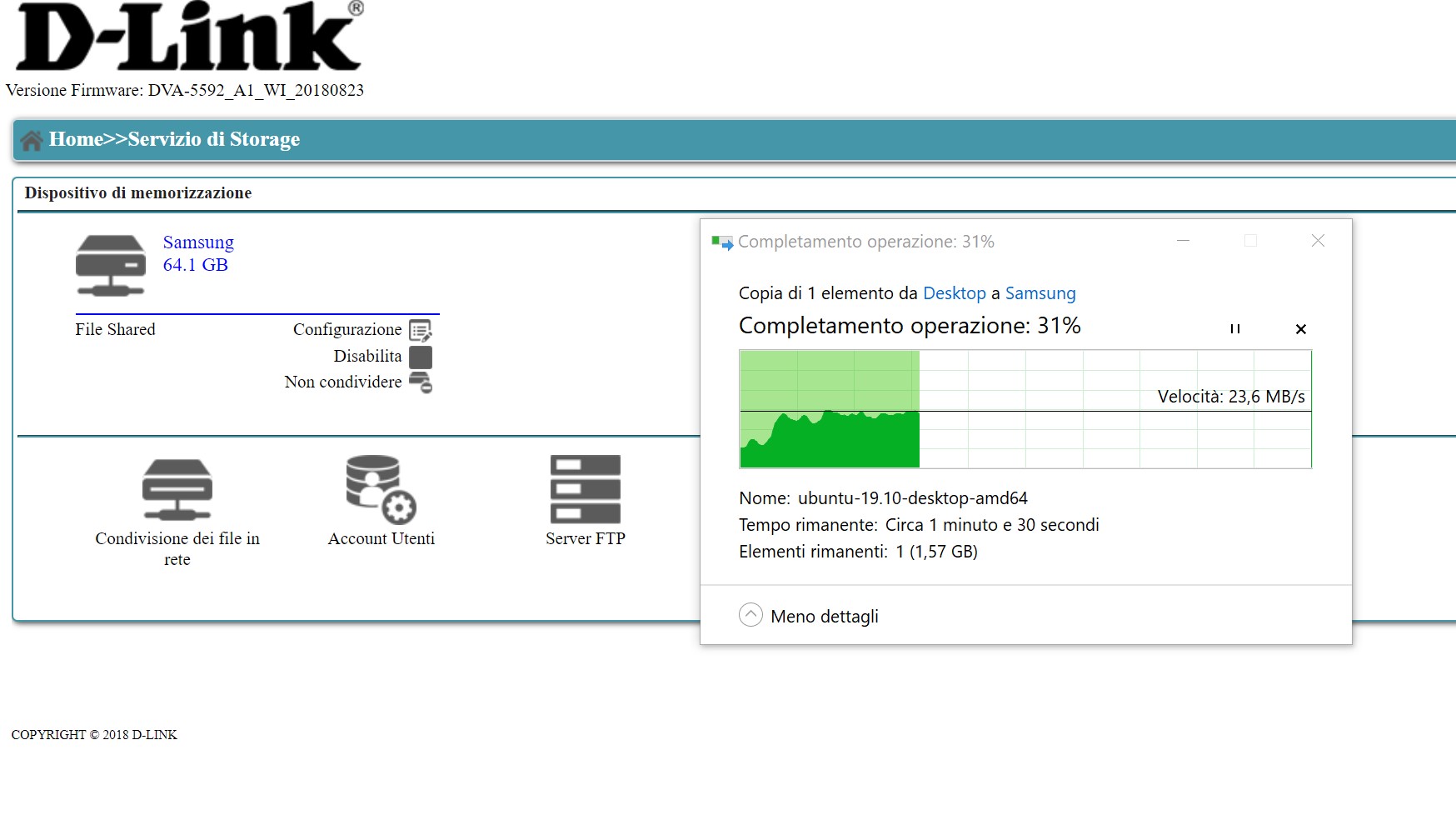This screenshot has width=1456, height=815.
Task: Open Condivisione dei file in rete icon
Action: coord(177,490)
